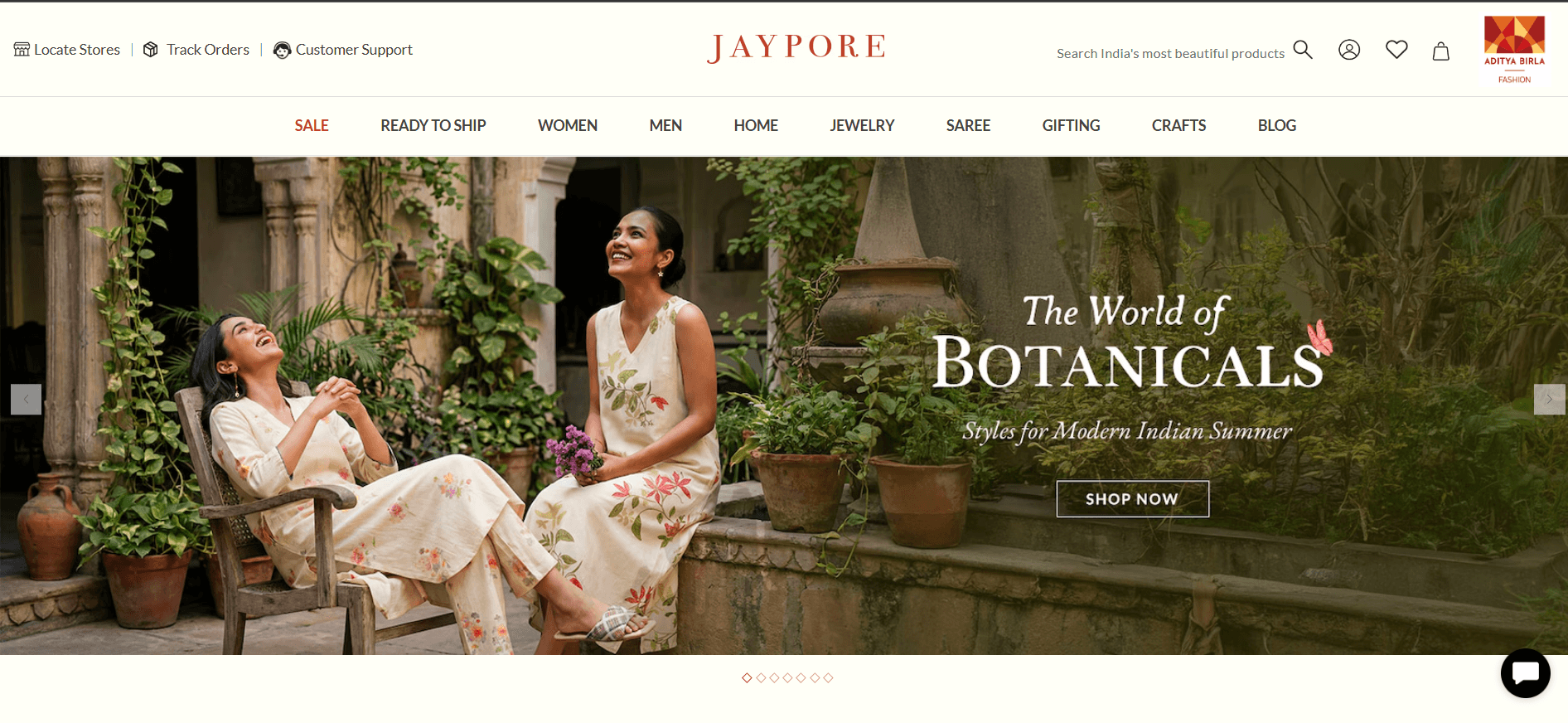Viewport: 1568px width, 723px height.
Task: Open the JEWELRY menu
Action: click(862, 125)
